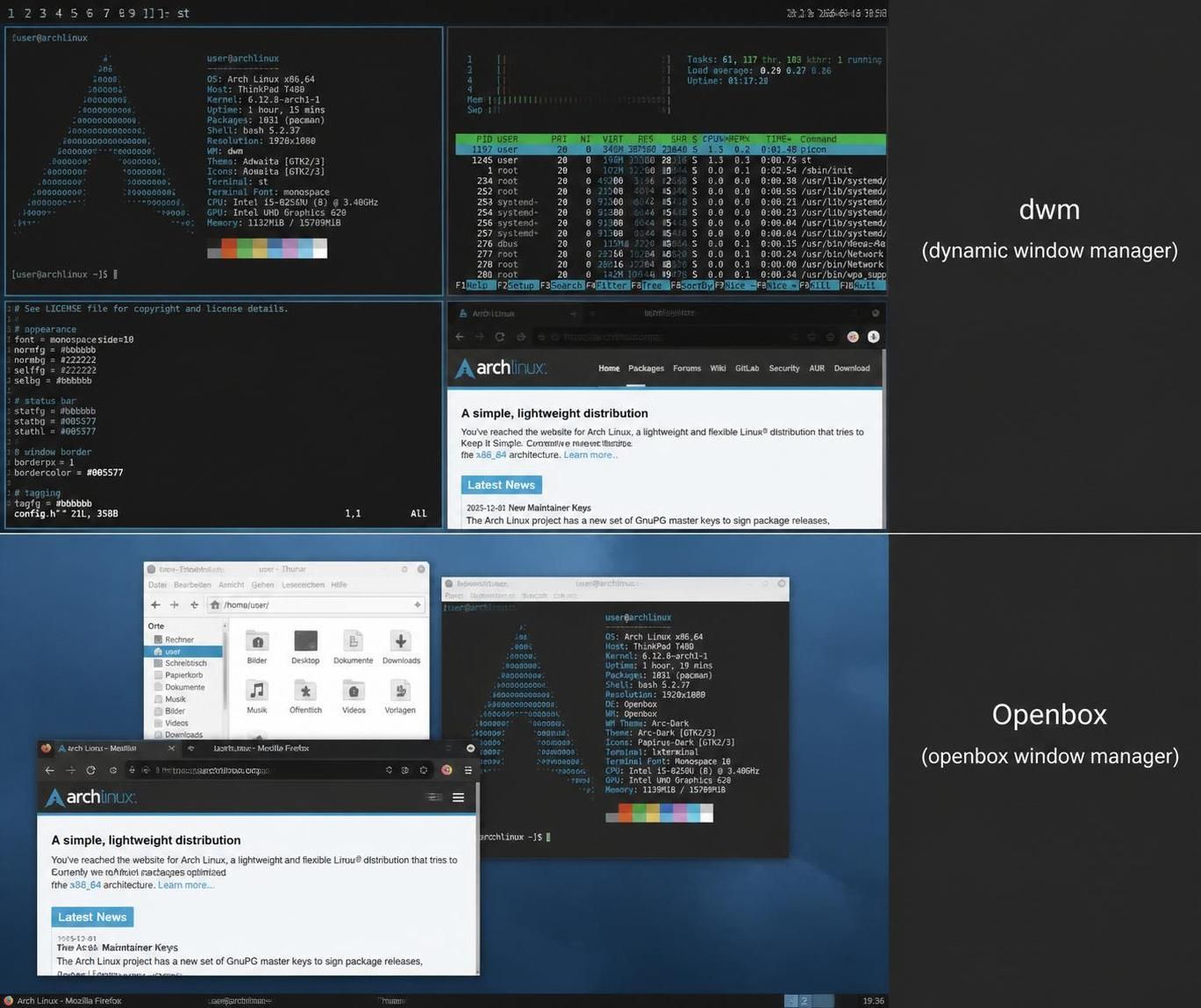This screenshot has height=1008, width=1201.
Task: Click Download in the Arch site navigation
Action: click(x=852, y=368)
